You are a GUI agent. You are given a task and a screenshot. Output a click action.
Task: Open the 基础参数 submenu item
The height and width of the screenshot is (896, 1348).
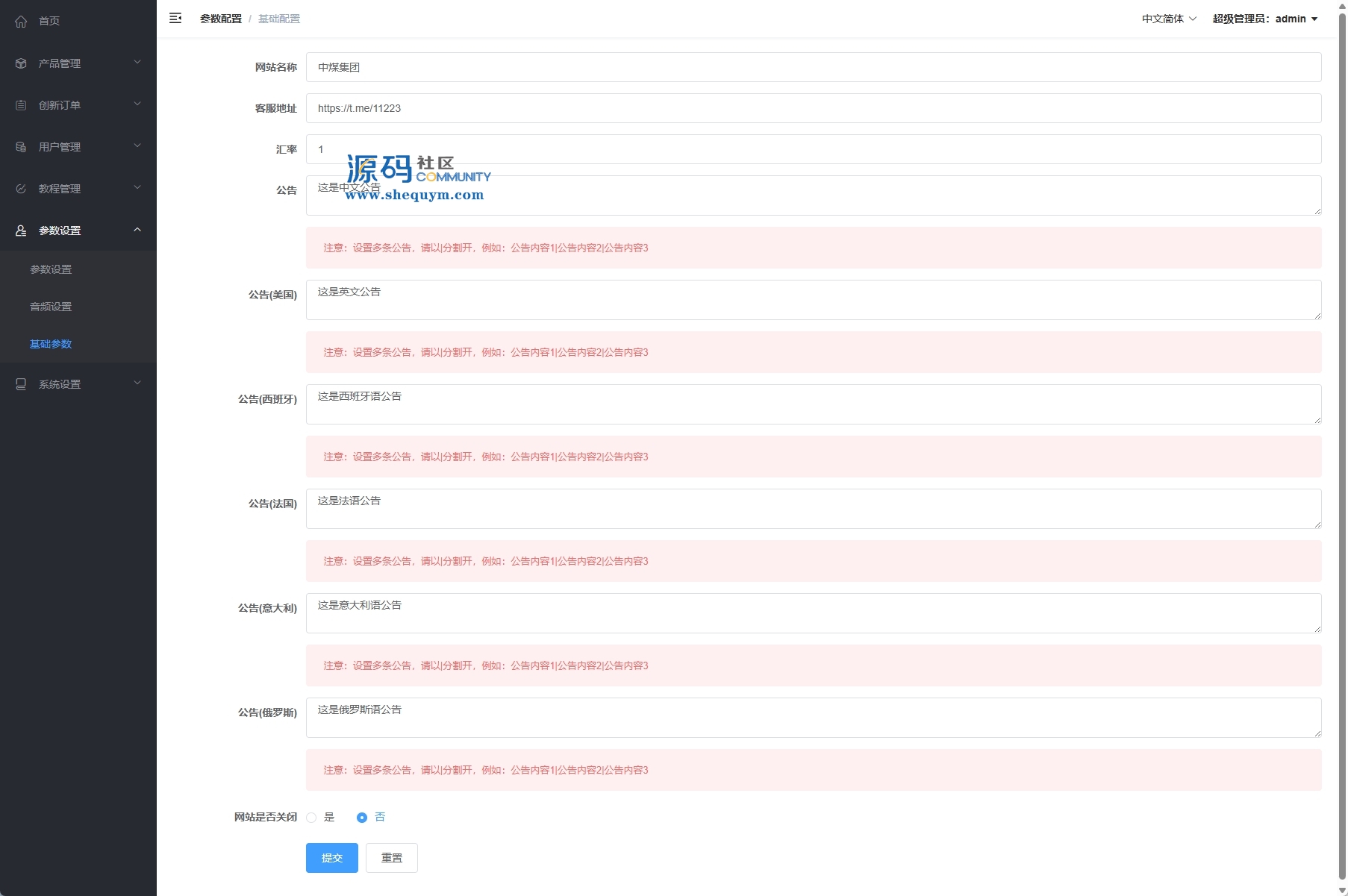tap(51, 344)
